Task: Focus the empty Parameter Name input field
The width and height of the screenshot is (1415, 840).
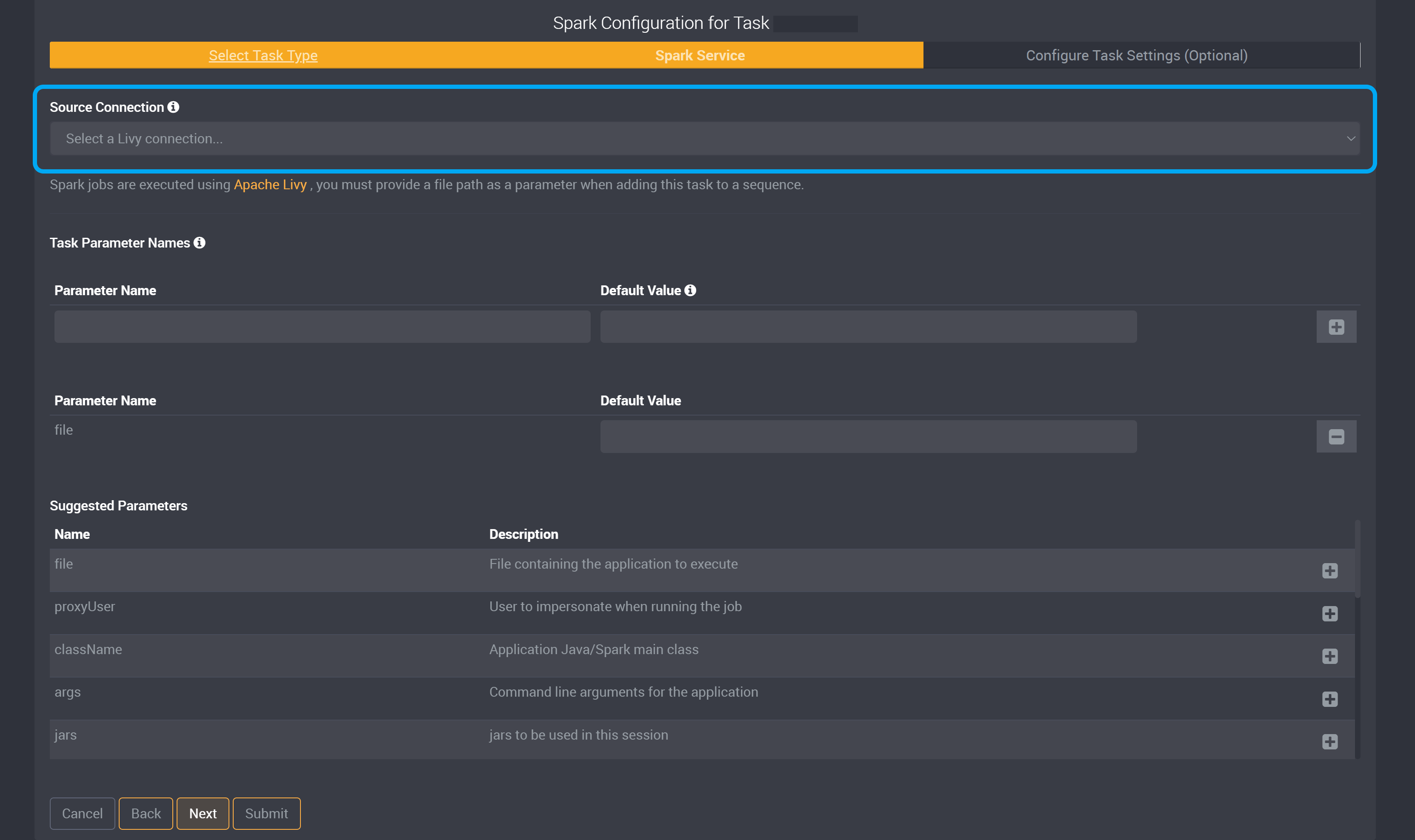Action: click(322, 327)
